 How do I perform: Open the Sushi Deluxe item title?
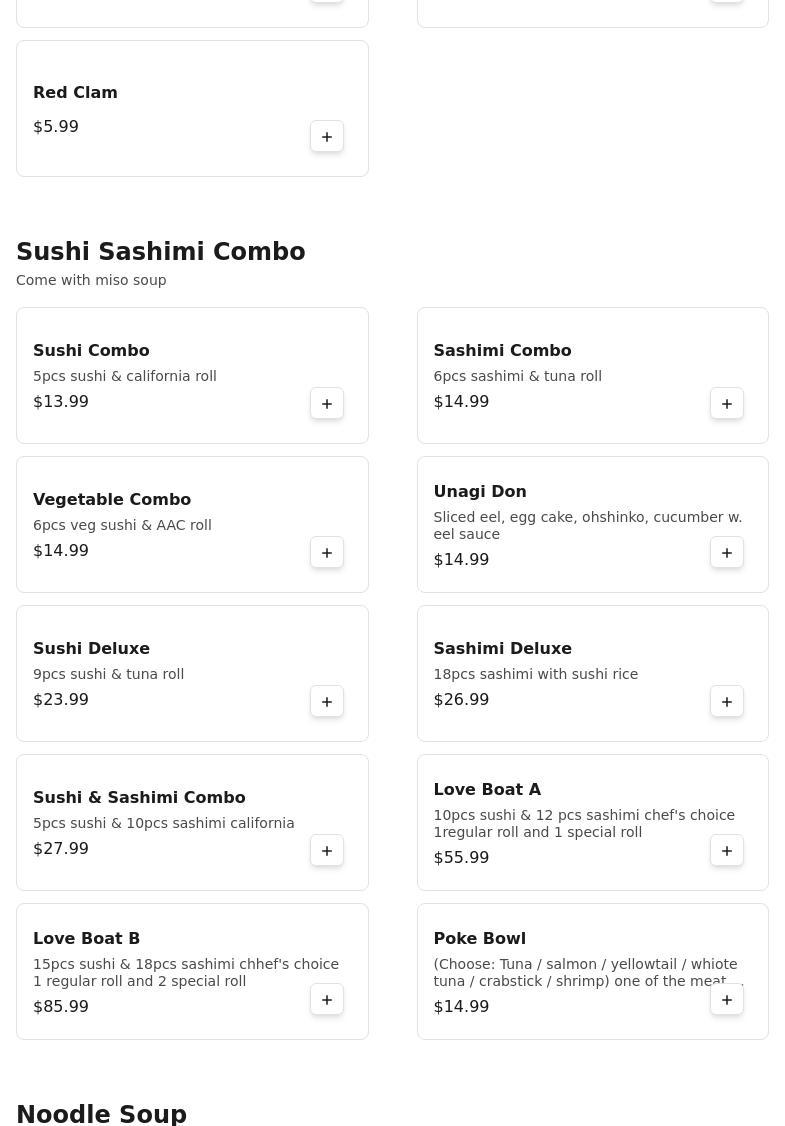[x=91, y=648]
